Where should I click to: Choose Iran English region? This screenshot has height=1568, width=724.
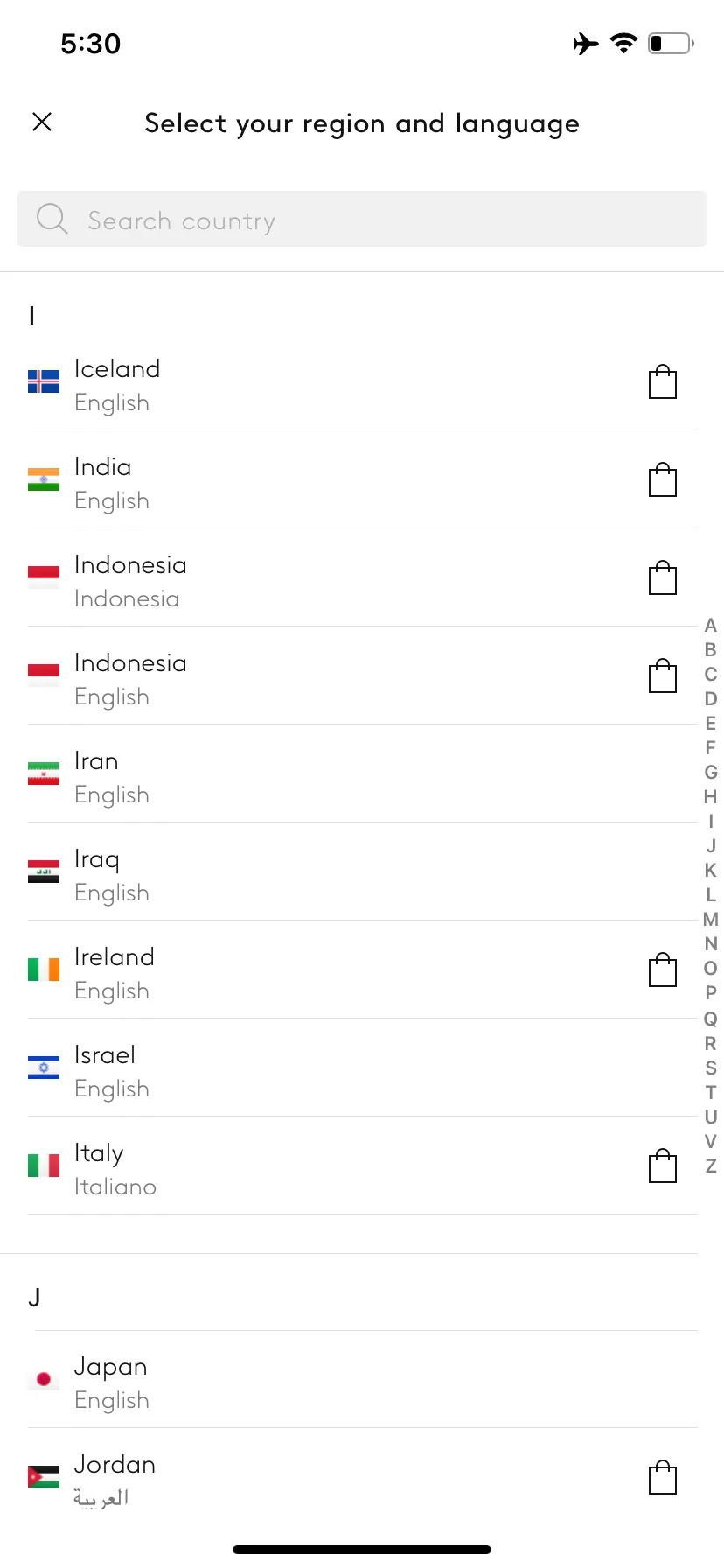click(362, 773)
